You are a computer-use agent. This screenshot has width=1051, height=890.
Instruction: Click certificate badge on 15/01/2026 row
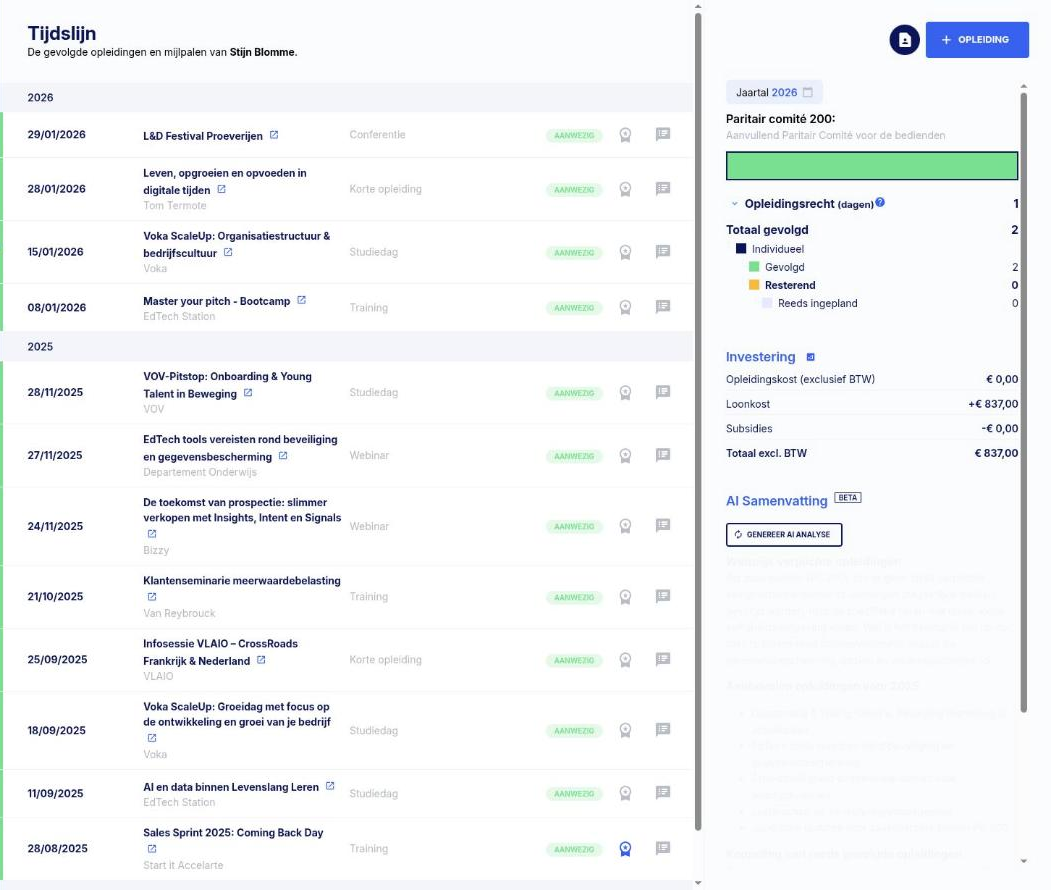pyautogui.click(x=625, y=253)
